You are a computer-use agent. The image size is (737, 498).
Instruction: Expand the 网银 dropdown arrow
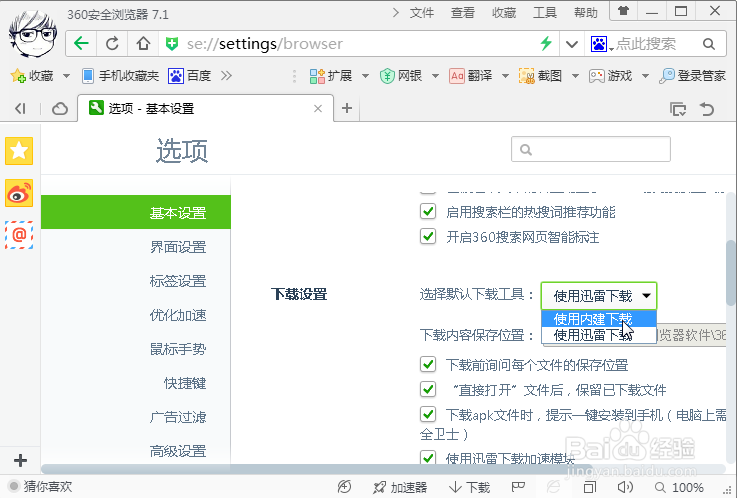(435, 76)
